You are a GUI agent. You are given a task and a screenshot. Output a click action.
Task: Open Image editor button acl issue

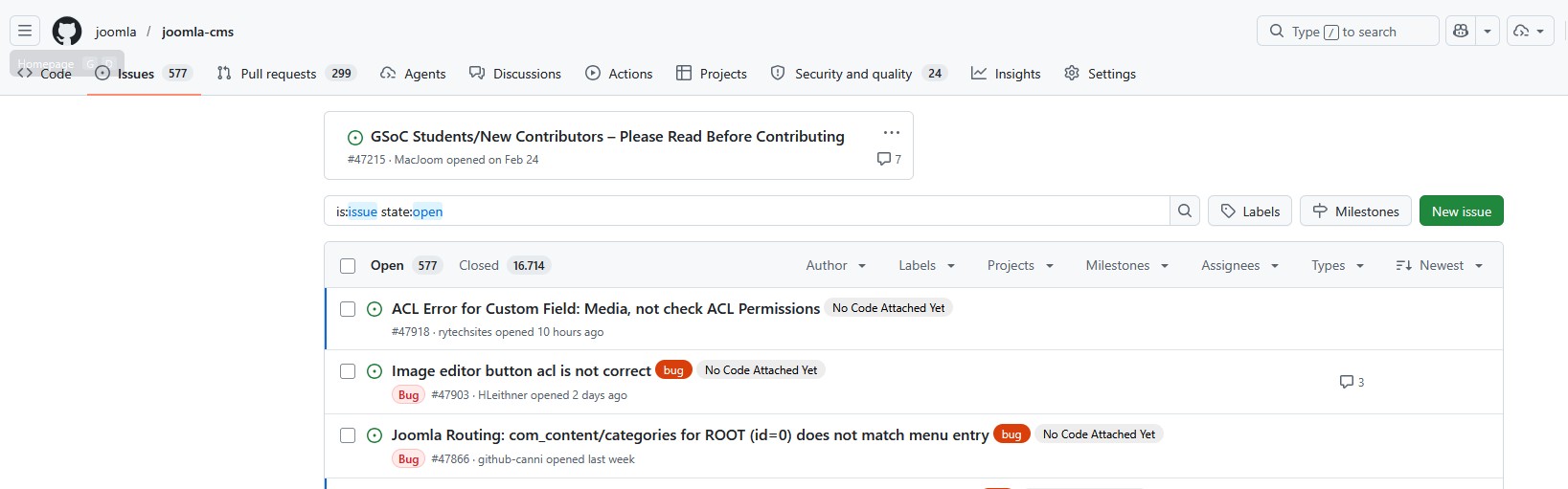pos(521,371)
